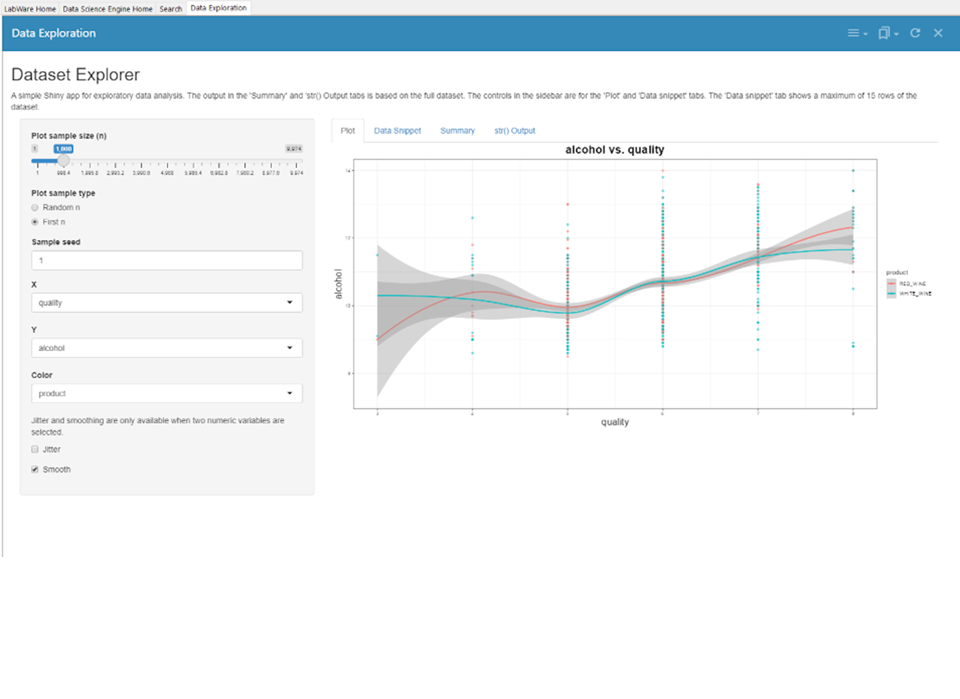Image resolution: width=960 pixels, height=699 pixels.
Task: Open the Summary tab
Action: tap(459, 130)
